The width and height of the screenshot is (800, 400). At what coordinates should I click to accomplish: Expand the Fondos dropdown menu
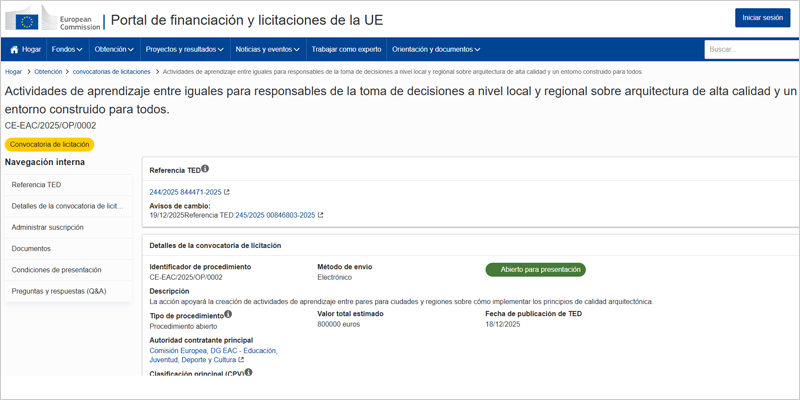[x=67, y=49]
